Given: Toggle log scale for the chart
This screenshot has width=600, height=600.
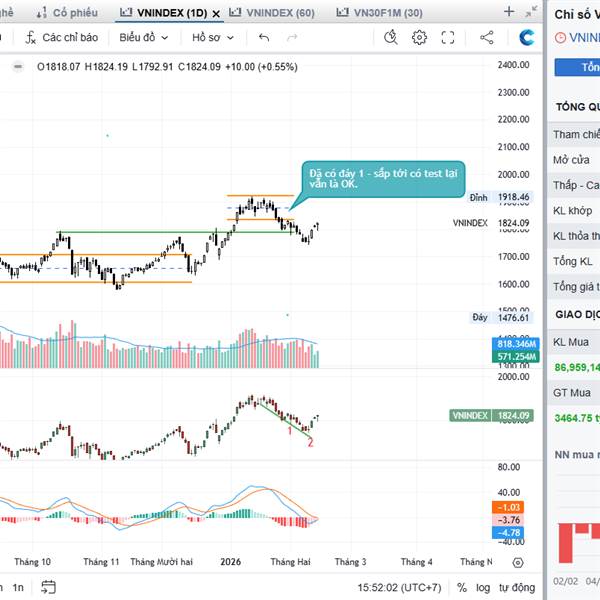Looking at the screenshot, I should point(484,588).
